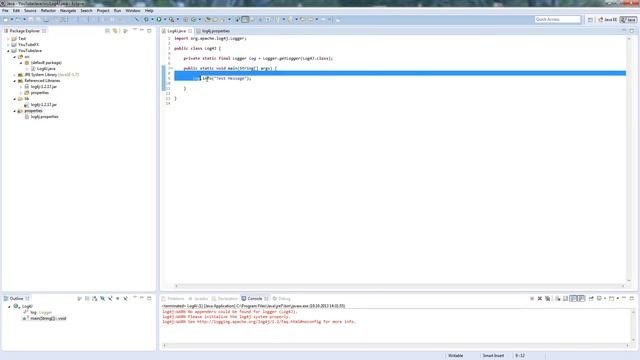This screenshot has width=640, height=360.
Task: Click Collapse All in Package Explorer
Action: [107, 31]
